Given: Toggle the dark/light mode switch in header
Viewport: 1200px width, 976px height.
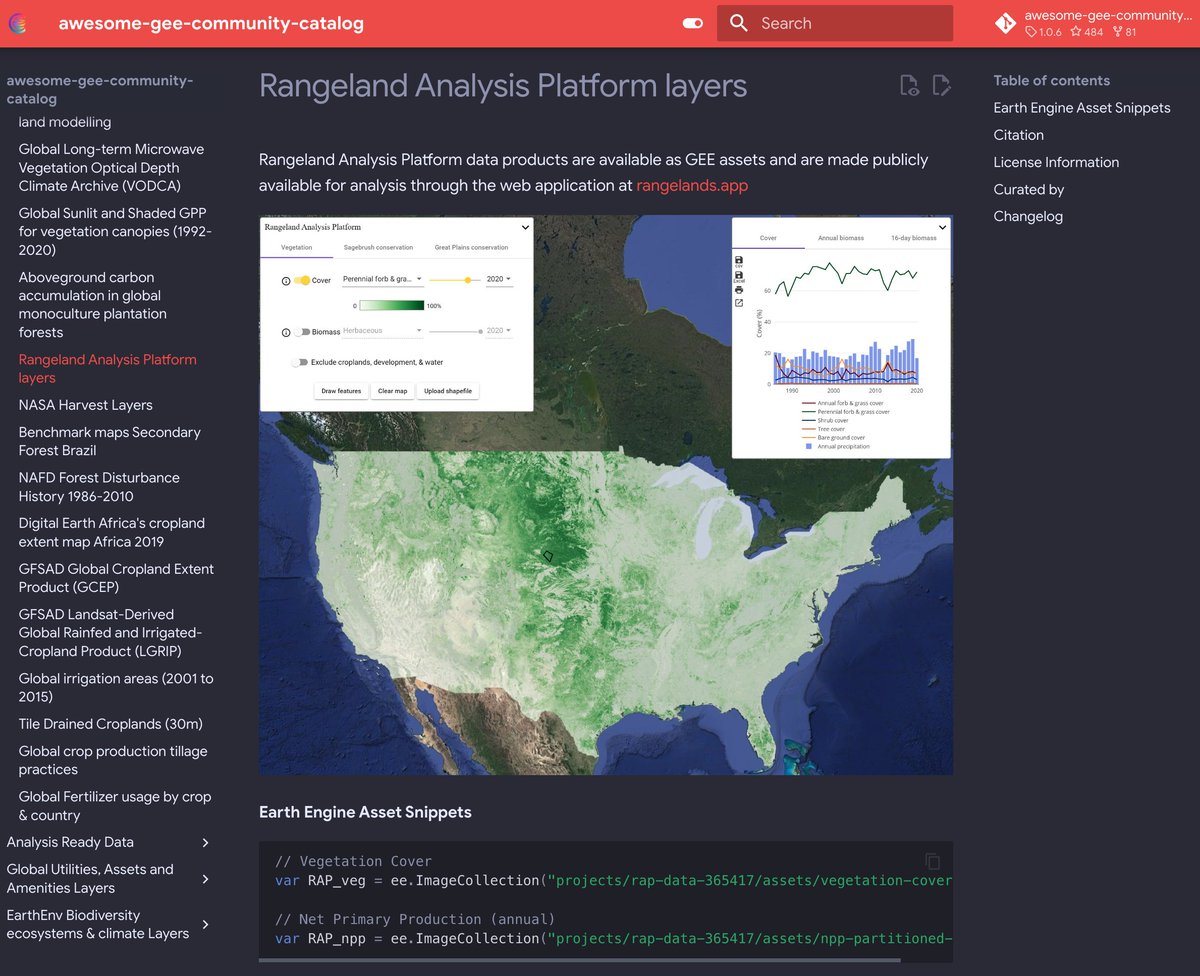Looking at the screenshot, I should (x=693, y=23).
